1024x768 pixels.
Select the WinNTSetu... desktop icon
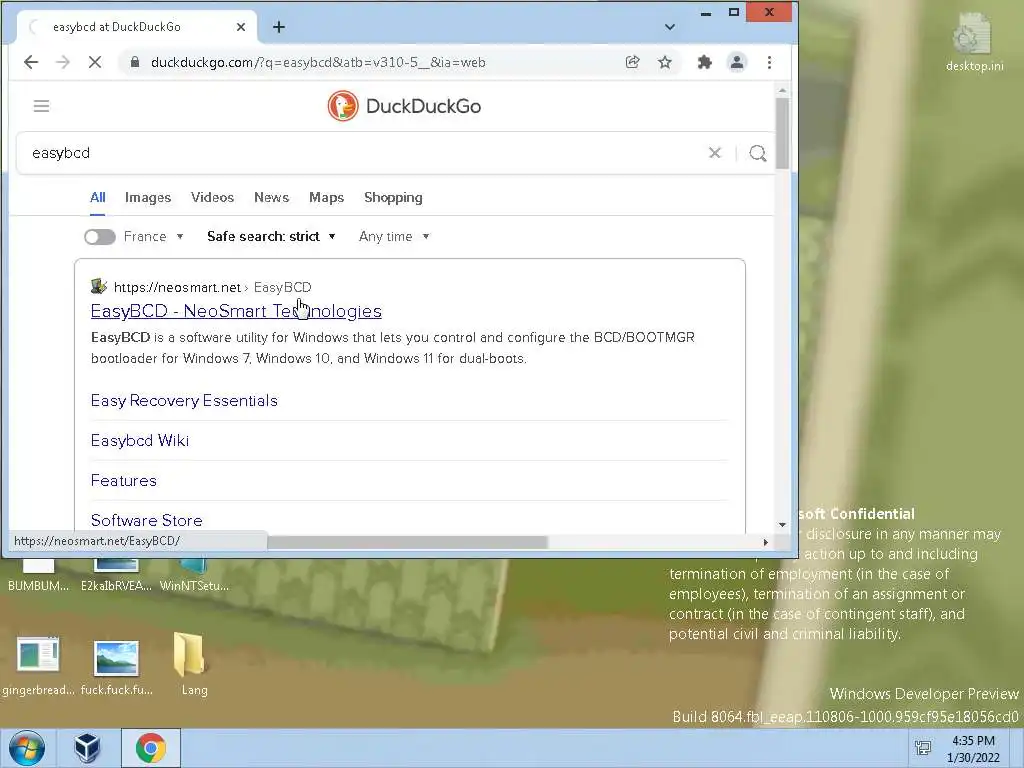(194, 577)
